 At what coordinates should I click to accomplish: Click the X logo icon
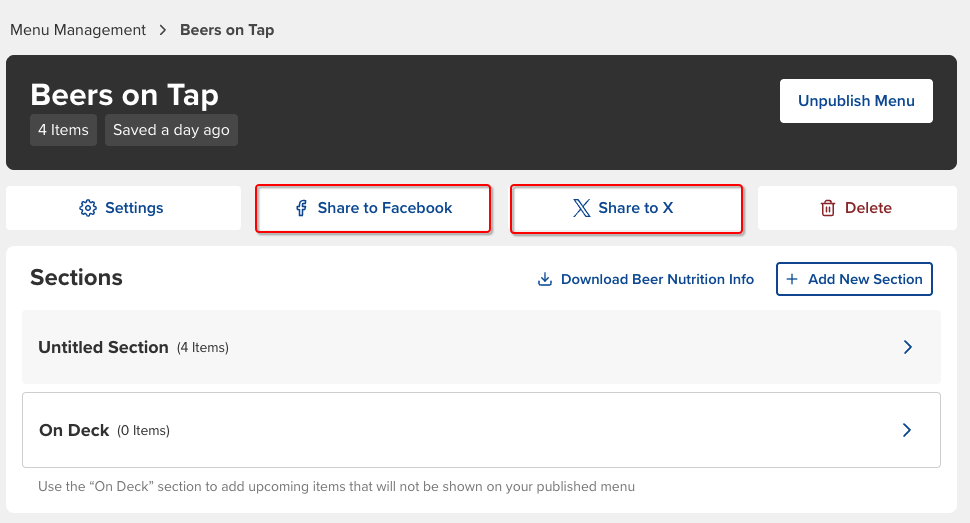[581, 208]
